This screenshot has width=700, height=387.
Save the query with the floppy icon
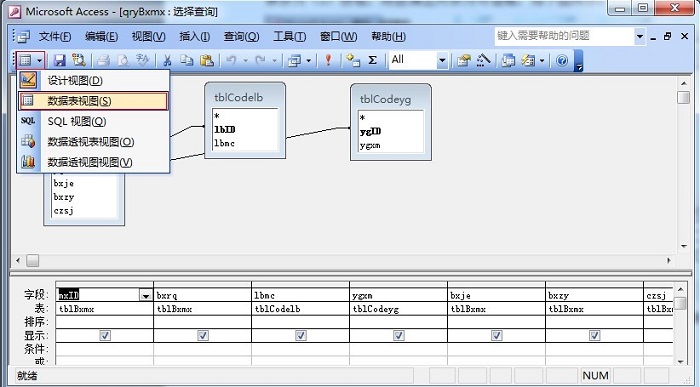pyautogui.click(x=59, y=60)
